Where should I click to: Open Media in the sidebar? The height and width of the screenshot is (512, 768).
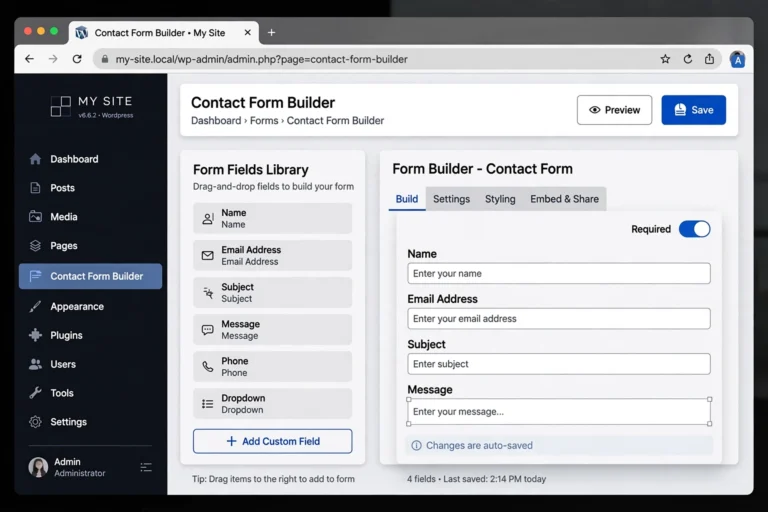click(x=64, y=217)
